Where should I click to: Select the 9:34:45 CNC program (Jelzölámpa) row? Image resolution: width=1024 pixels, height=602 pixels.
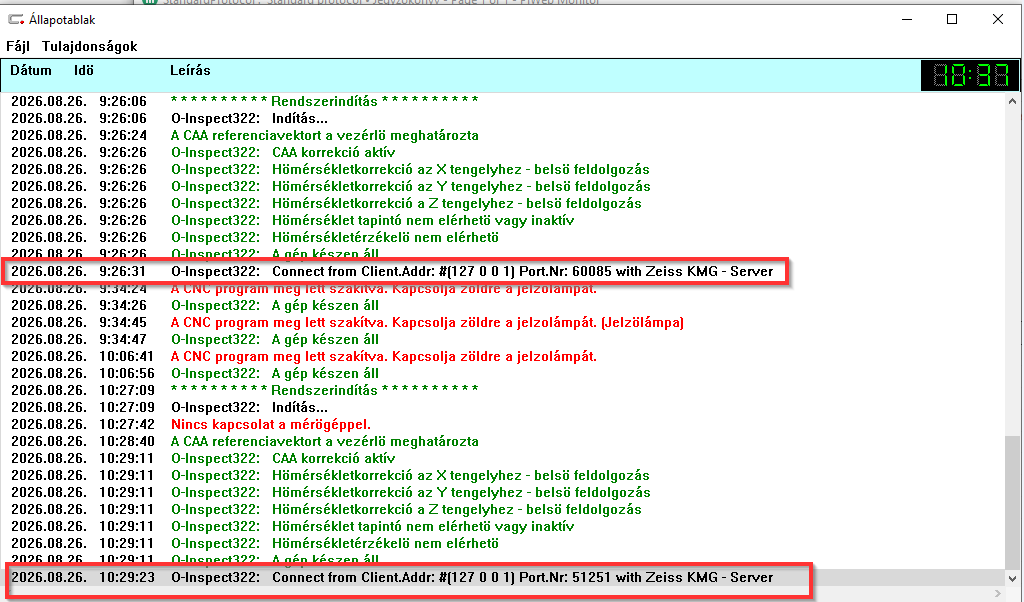503,322
